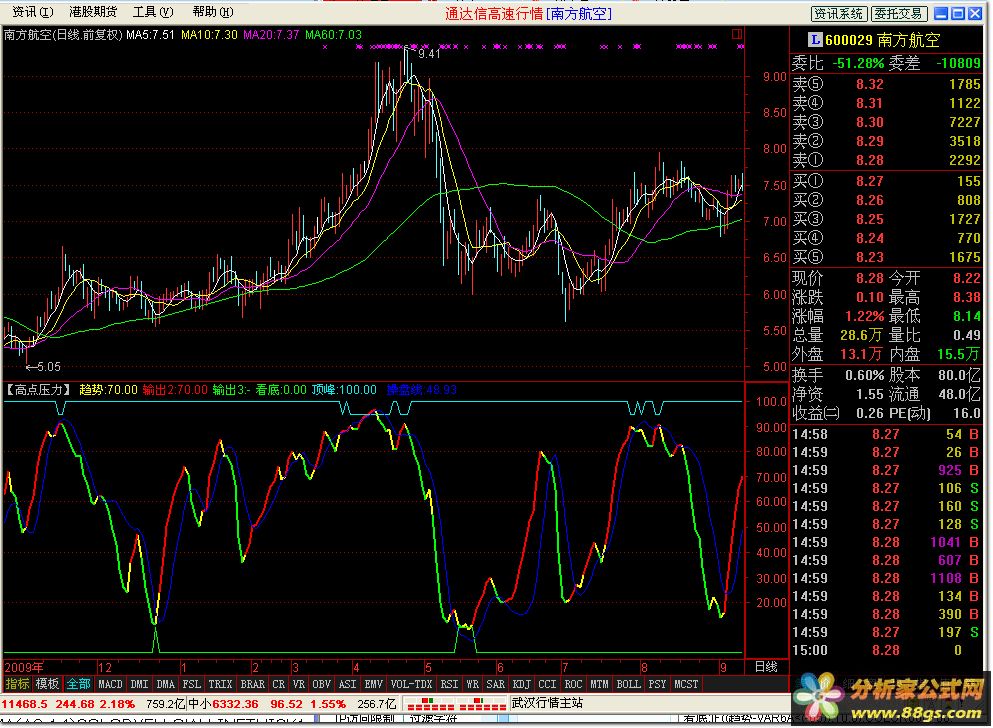Switch indicator to VR
The image size is (993, 728).
(299, 684)
